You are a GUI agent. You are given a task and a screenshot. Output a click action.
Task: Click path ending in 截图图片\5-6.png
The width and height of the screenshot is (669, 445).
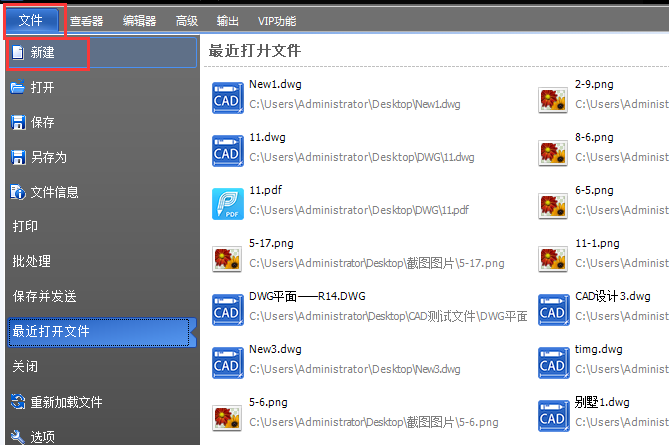[x=374, y=422]
